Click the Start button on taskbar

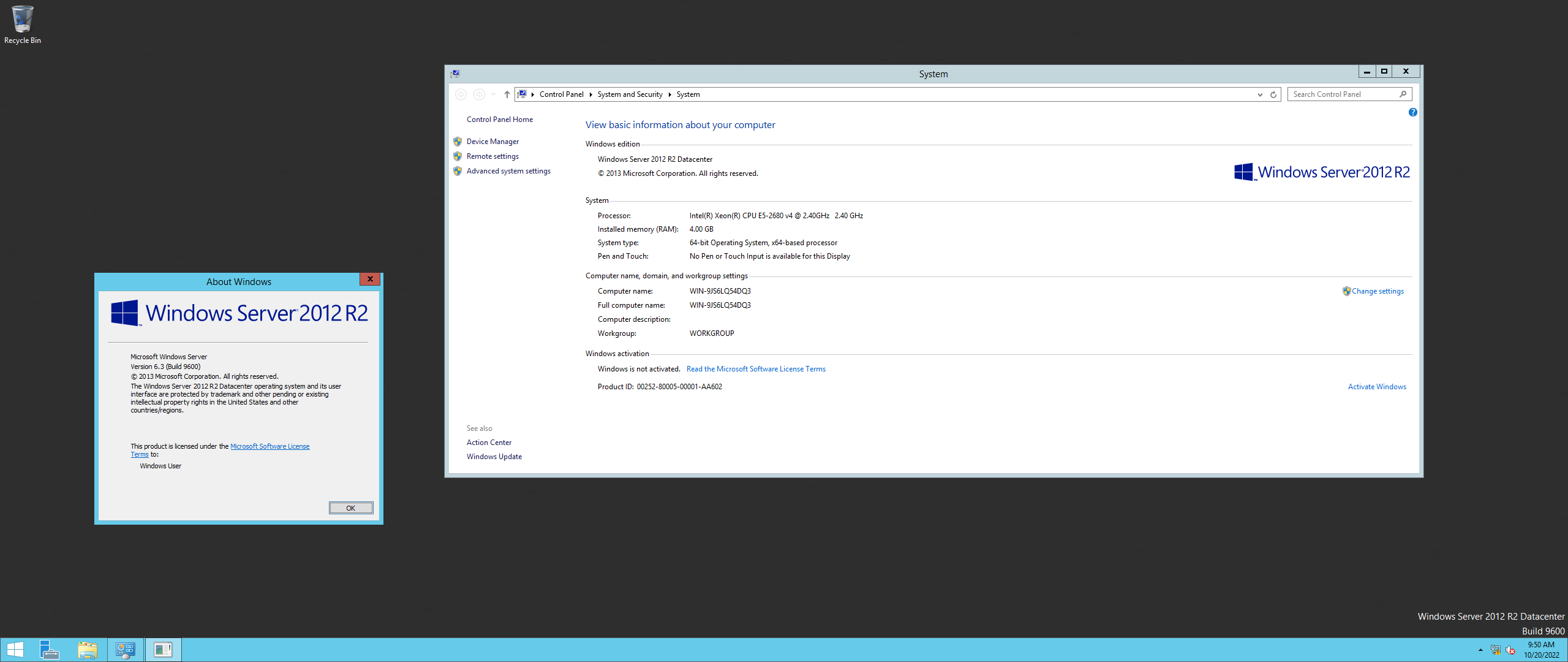tap(15, 650)
